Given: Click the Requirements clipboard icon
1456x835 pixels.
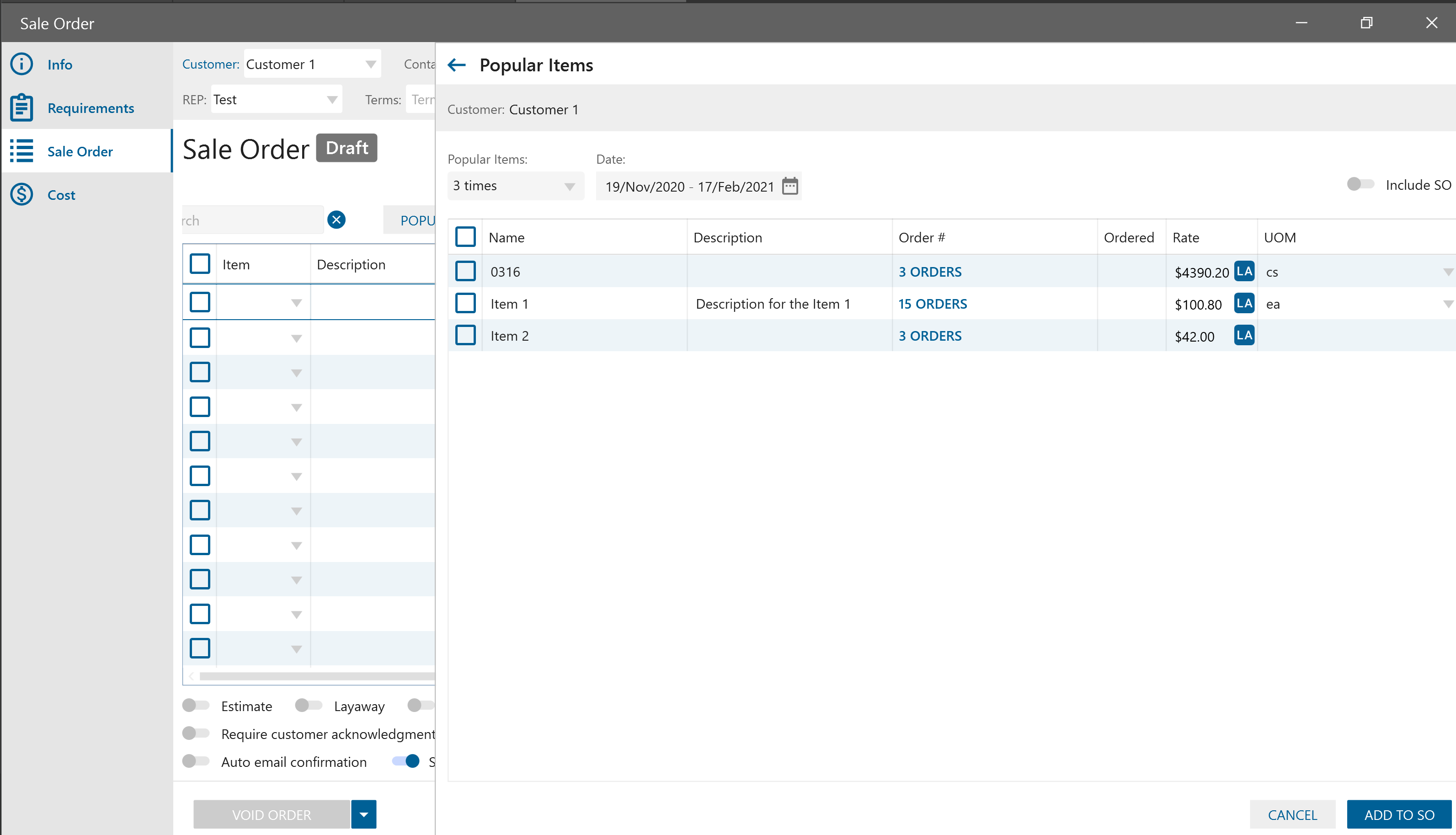Looking at the screenshot, I should click(22, 107).
